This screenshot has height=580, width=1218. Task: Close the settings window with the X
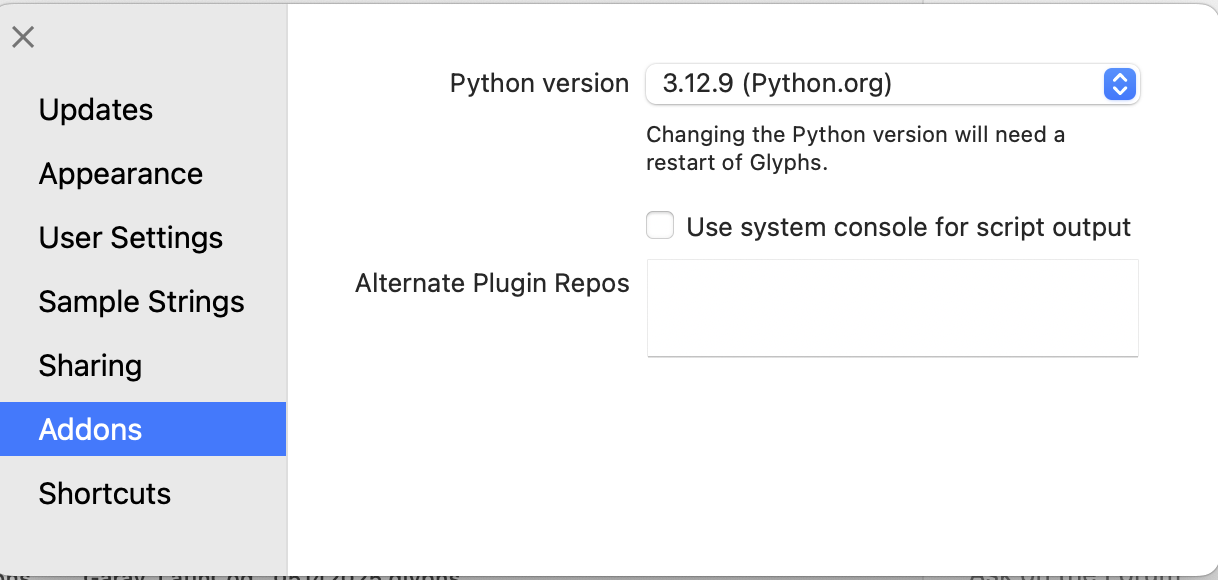(x=23, y=38)
